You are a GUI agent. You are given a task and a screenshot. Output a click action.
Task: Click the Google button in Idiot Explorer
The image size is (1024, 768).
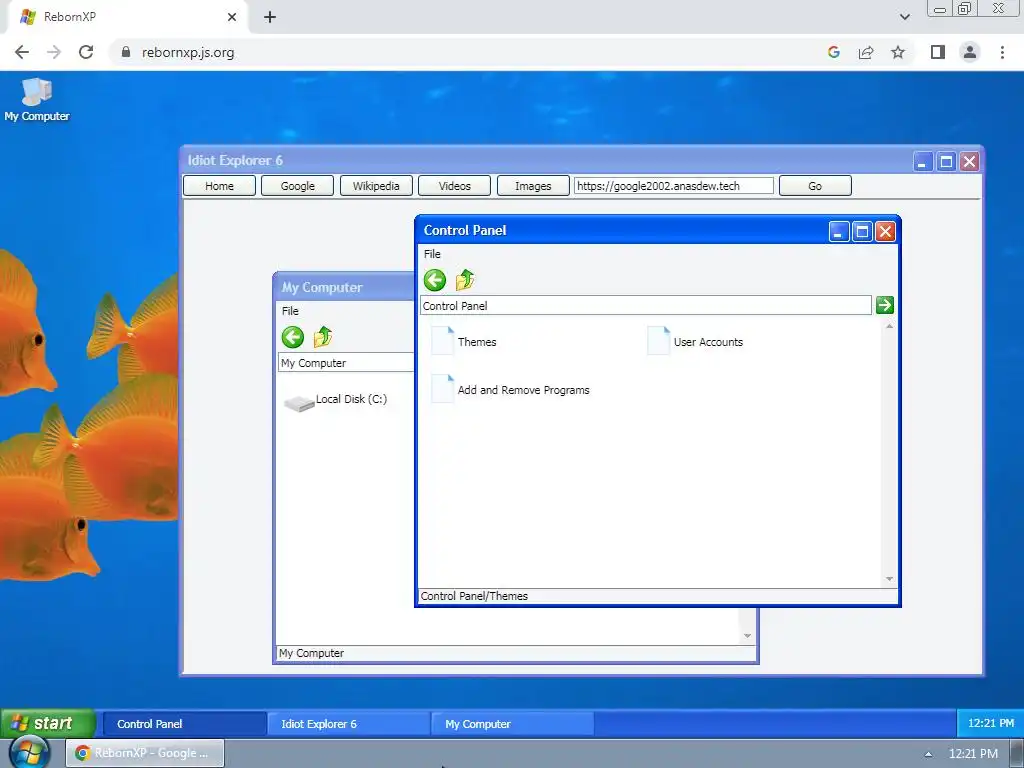click(x=298, y=186)
